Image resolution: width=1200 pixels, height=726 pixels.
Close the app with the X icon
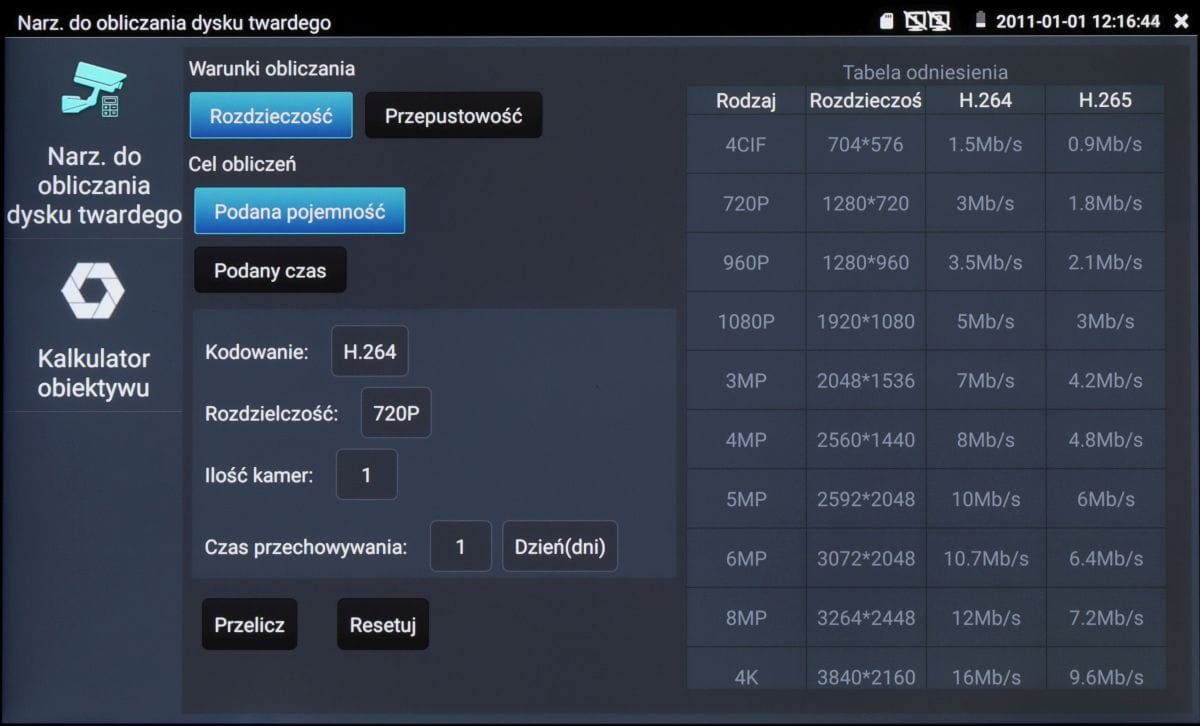(1181, 21)
